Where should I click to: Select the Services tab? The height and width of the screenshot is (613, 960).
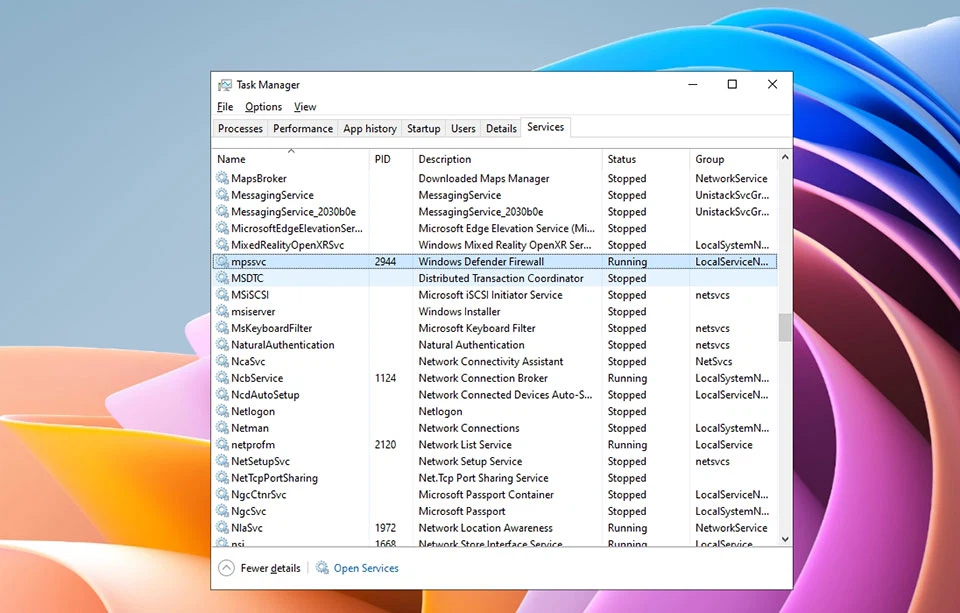coord(546,127)
